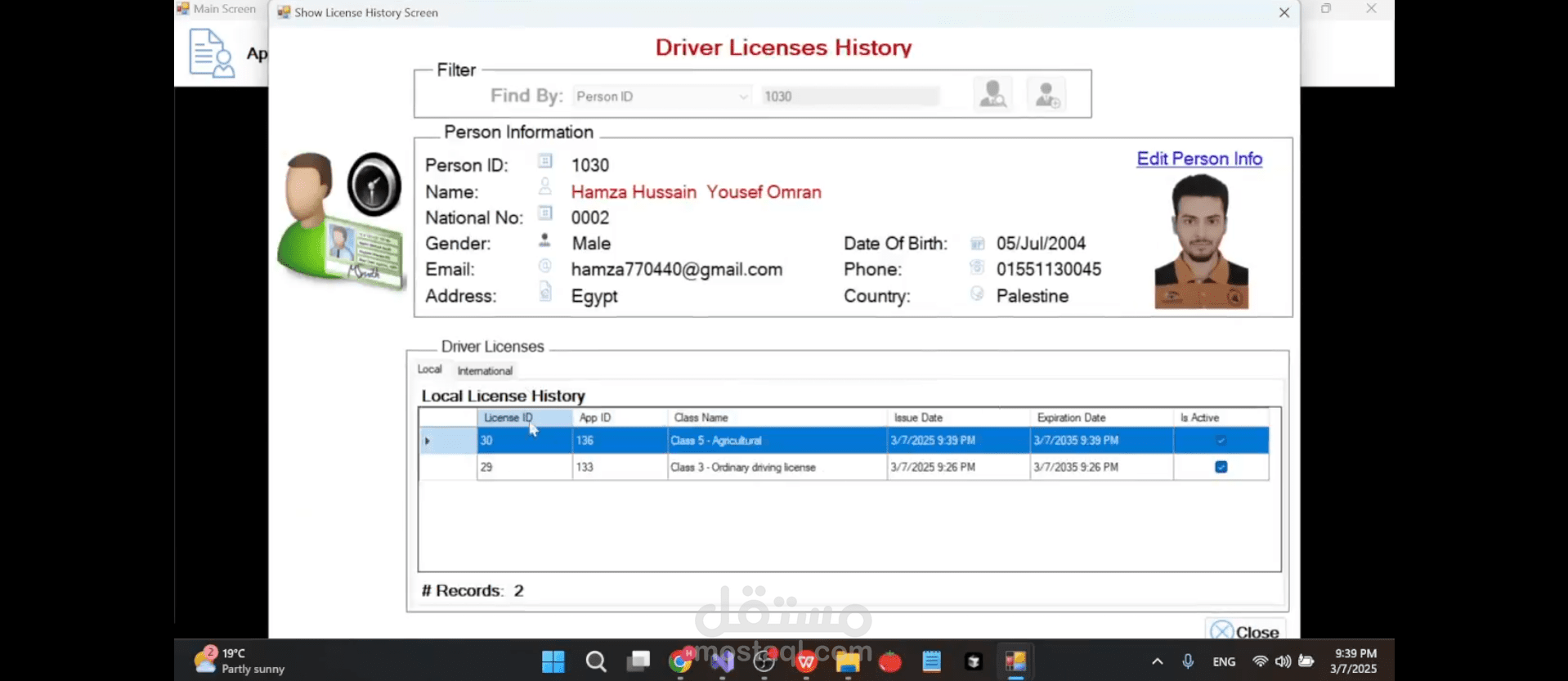Sort by App ID column header
Viewport: 1568px width, 681px height.
[x=620, y=418]
